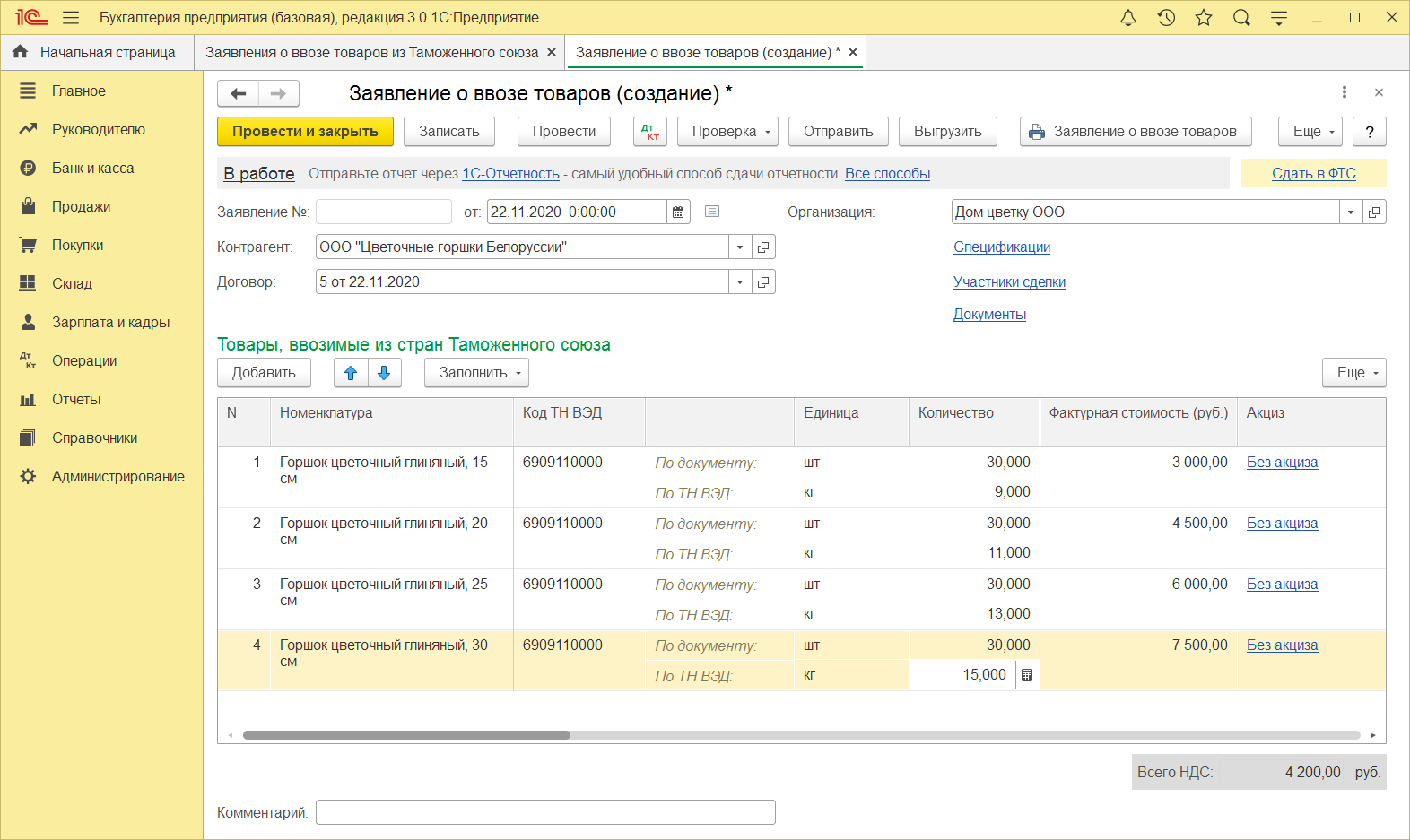Image resolution: width=1410 pixels, height=840 pixels.
Task: Open Договор record with open icon
Action: (763, 282)
